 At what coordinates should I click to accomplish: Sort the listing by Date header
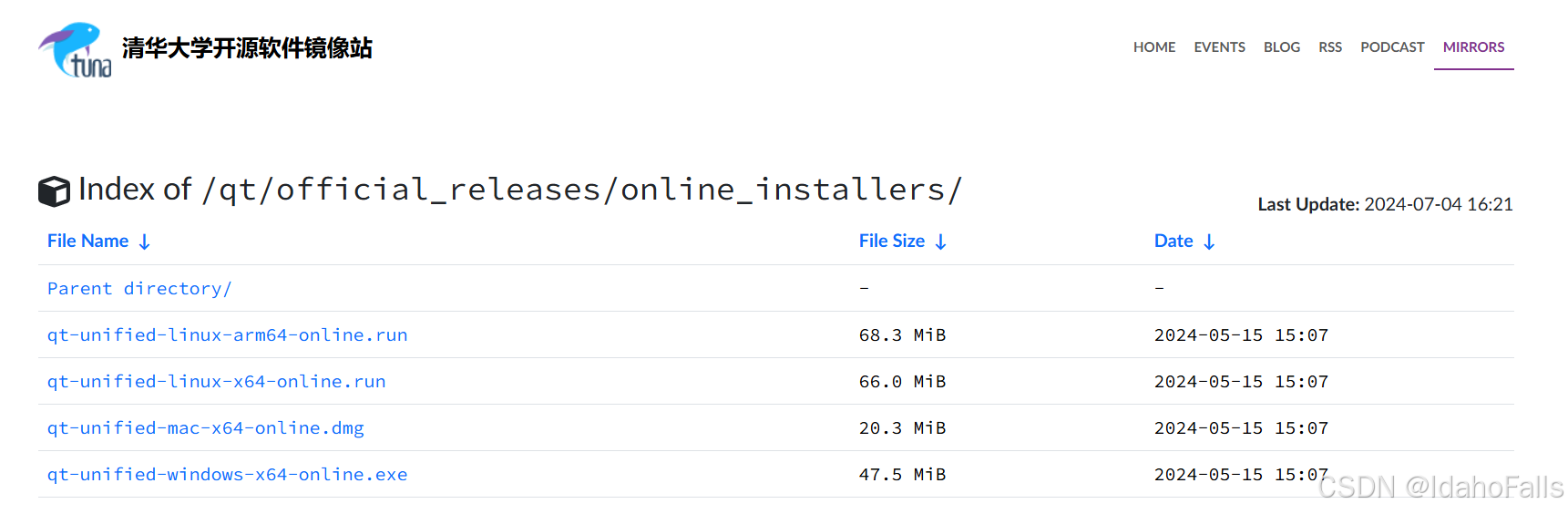click(x=1173, y=241)
